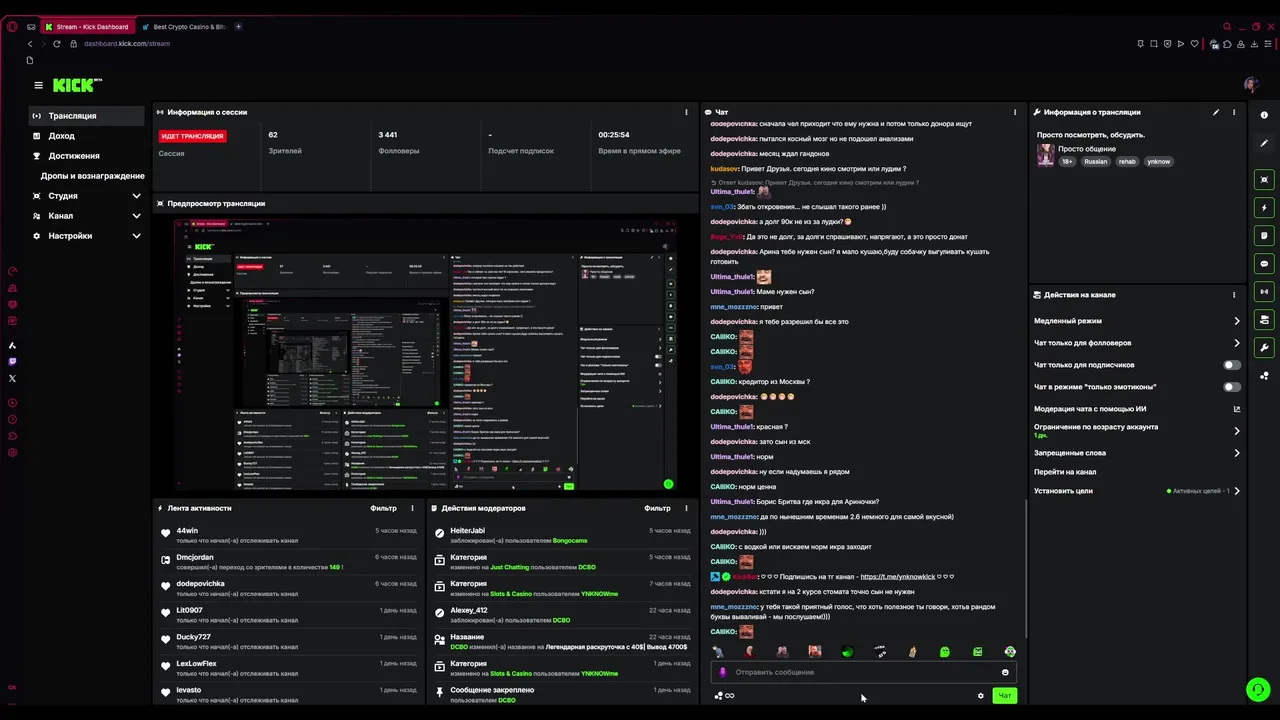Screen dimensions: 1280x720
Task: Click the stream preview thumbnail
Action: tap(426, 354)
